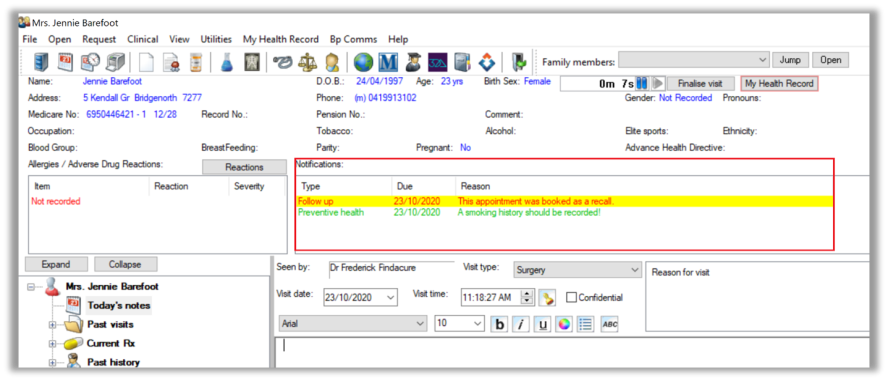888x381 pixels.
Task: Toggle bold formatting button
Action: click(499, 324)
